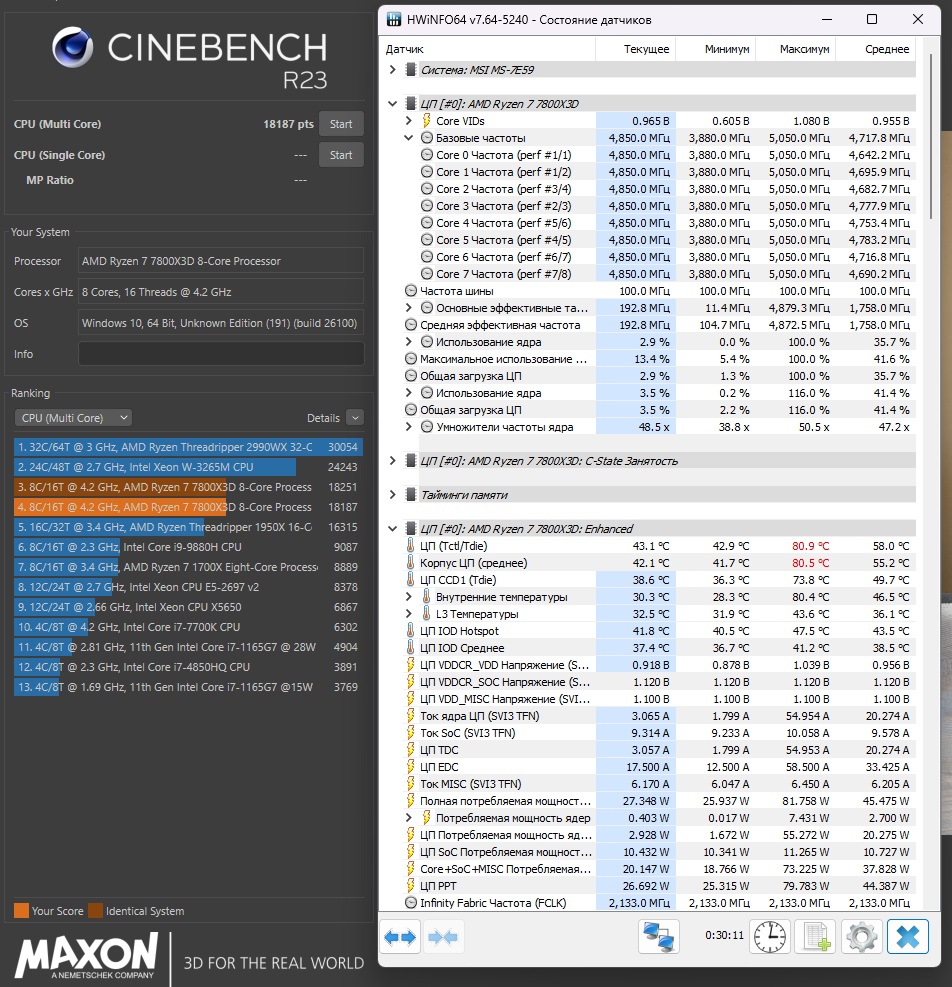Click the clock icon of Средняя эффективная частота
The width and height of the screenshot is (952, 987).
[411, 325]
